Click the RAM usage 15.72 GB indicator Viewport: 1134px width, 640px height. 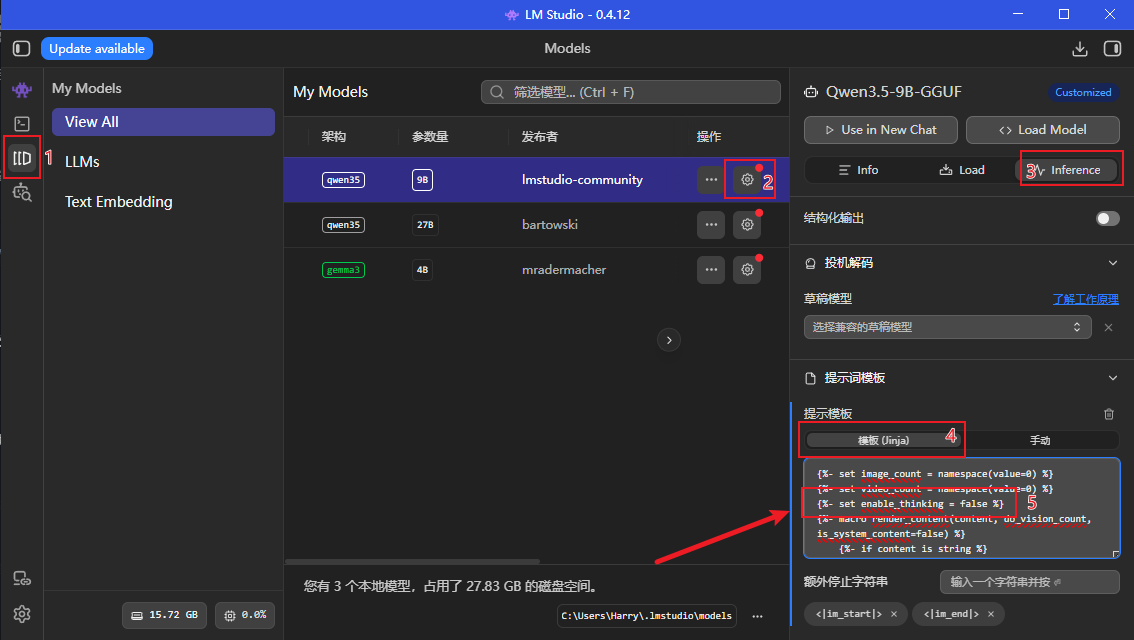coord(164,615)
